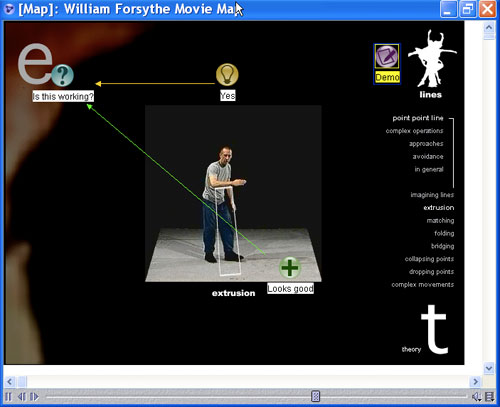Viewport: 500px width, 407px height.
Task: Click the 'theory' label
Action: click(x=411, y=349)
